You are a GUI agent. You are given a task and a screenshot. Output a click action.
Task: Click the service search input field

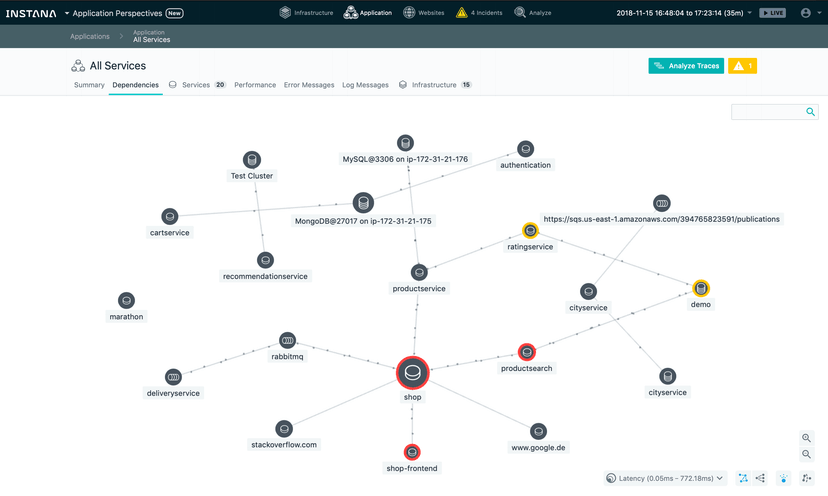[x=768, y=111]
